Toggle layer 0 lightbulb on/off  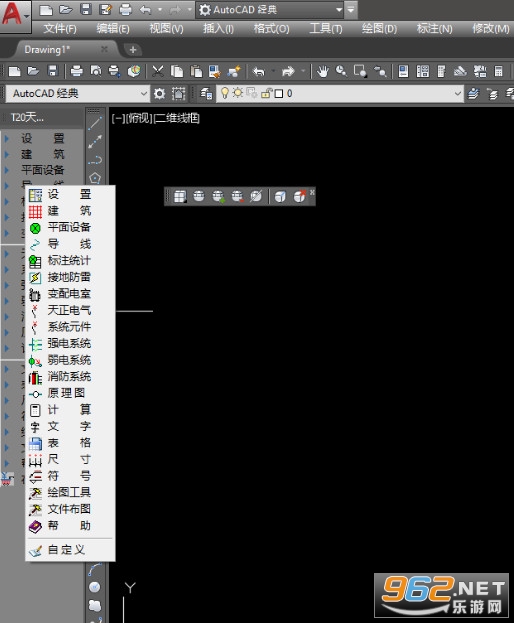[x=224, y=93]
